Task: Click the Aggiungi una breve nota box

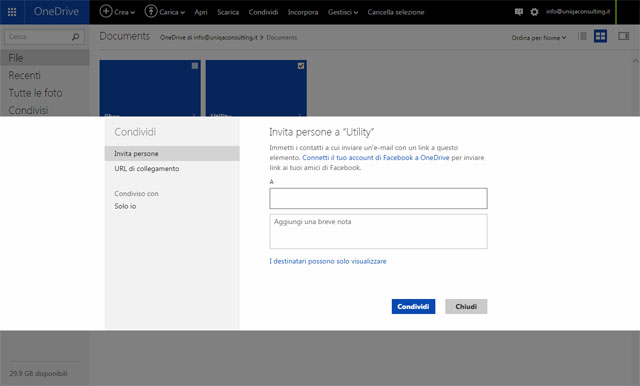Action: pyautogui.click(x=378, y=231)
